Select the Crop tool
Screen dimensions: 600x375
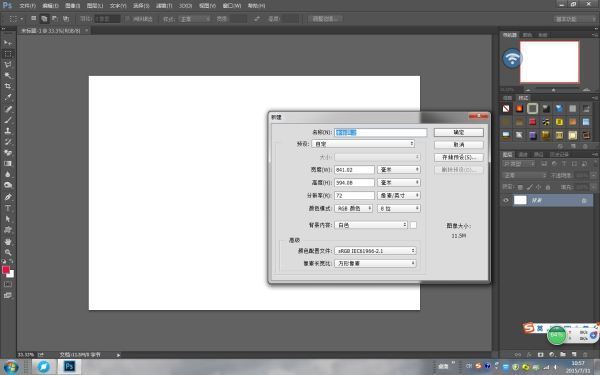[8, 86]
